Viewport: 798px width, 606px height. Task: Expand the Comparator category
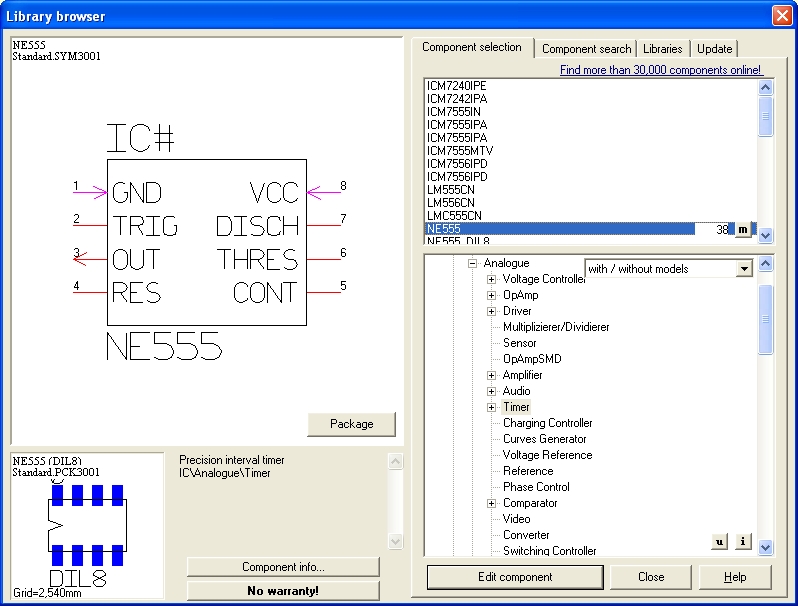(491, 503)
